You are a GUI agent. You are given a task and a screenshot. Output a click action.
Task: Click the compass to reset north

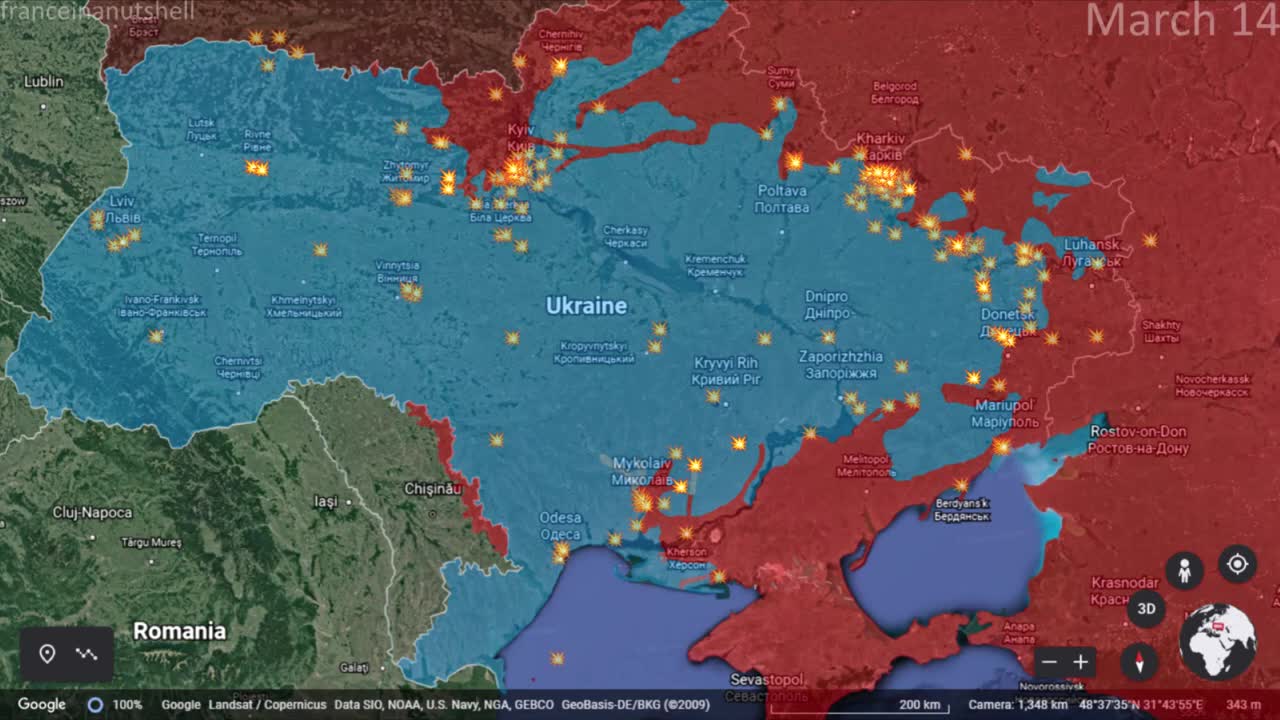1138,662
